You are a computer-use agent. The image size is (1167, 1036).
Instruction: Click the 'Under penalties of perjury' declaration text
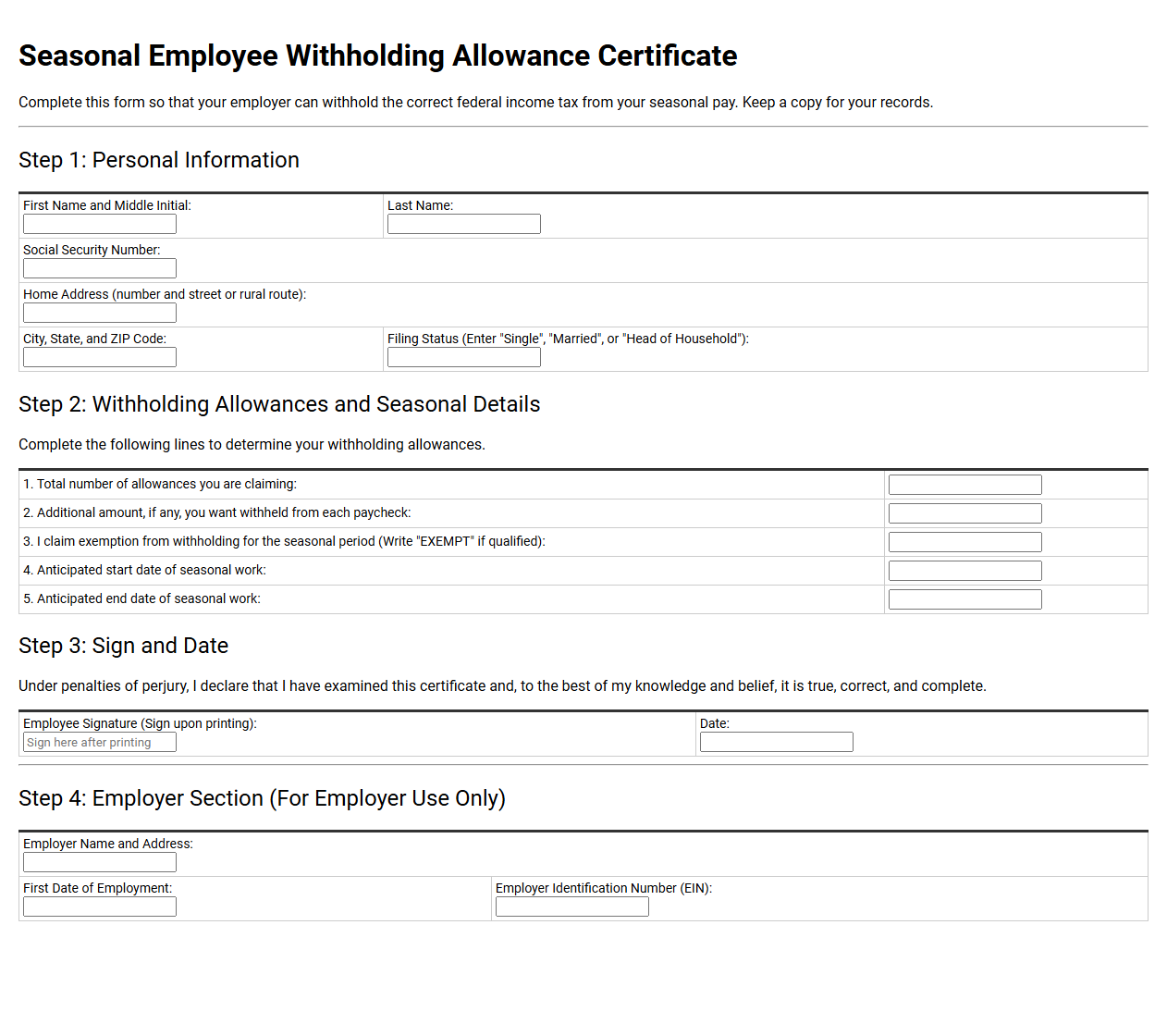click(x=503, y=685)
